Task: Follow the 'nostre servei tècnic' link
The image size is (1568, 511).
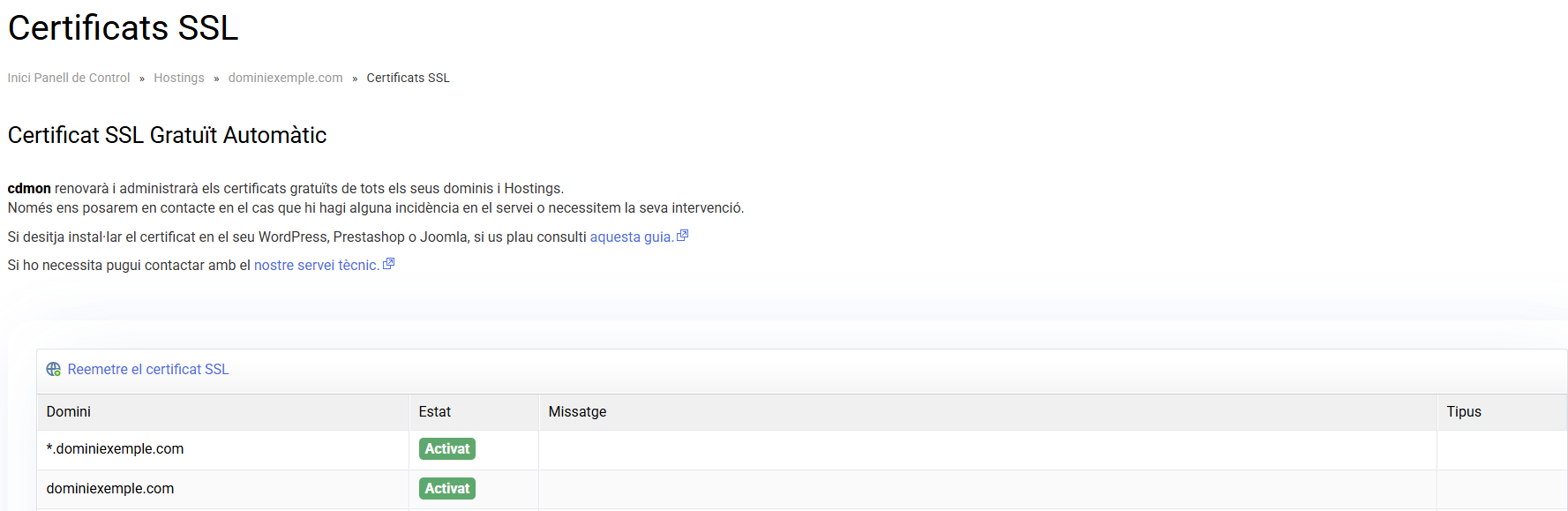Action: click(316, 265)
